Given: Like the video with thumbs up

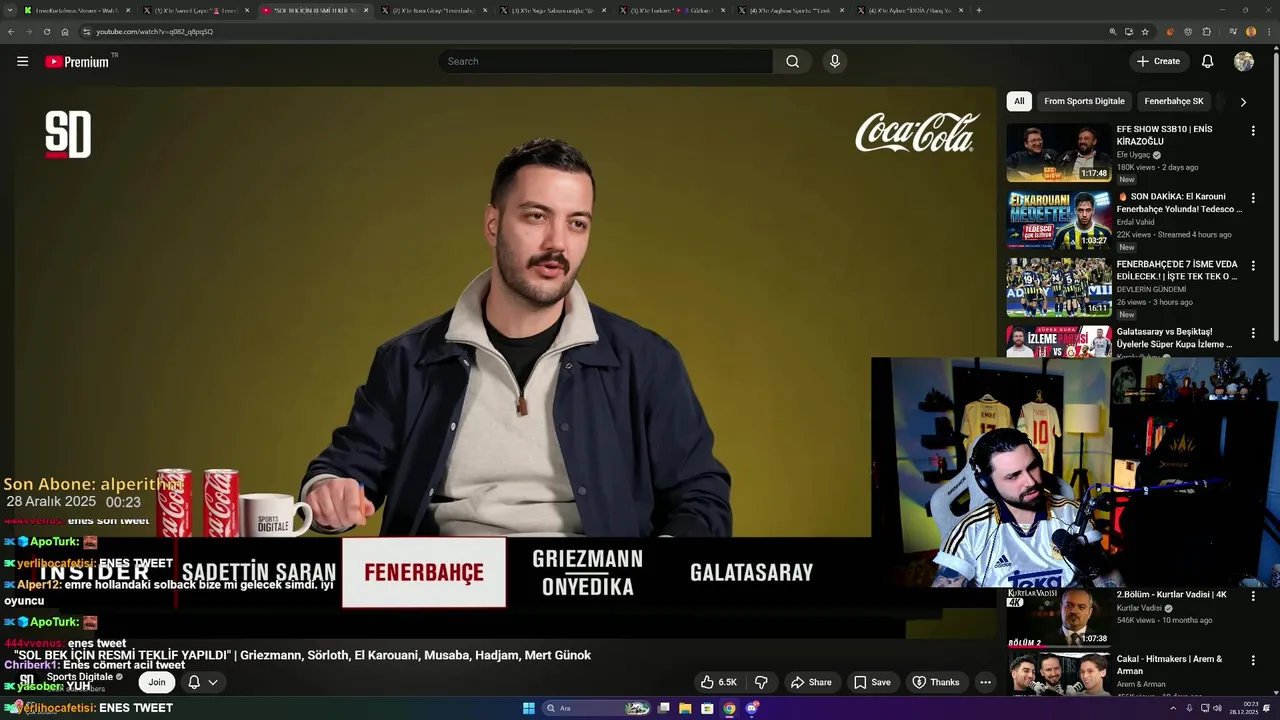Looking at the screenshot, I should click(x=718, y=682).
